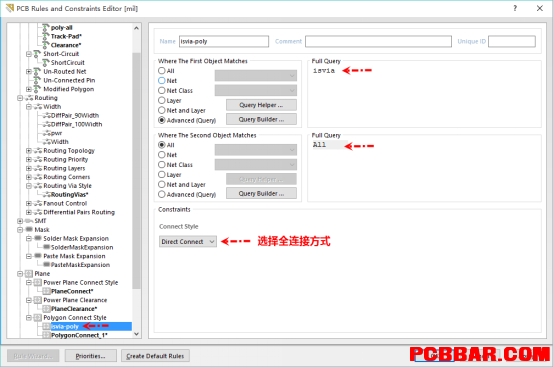
Task: Select Net radio for first object
Action: tap(162, 81)
